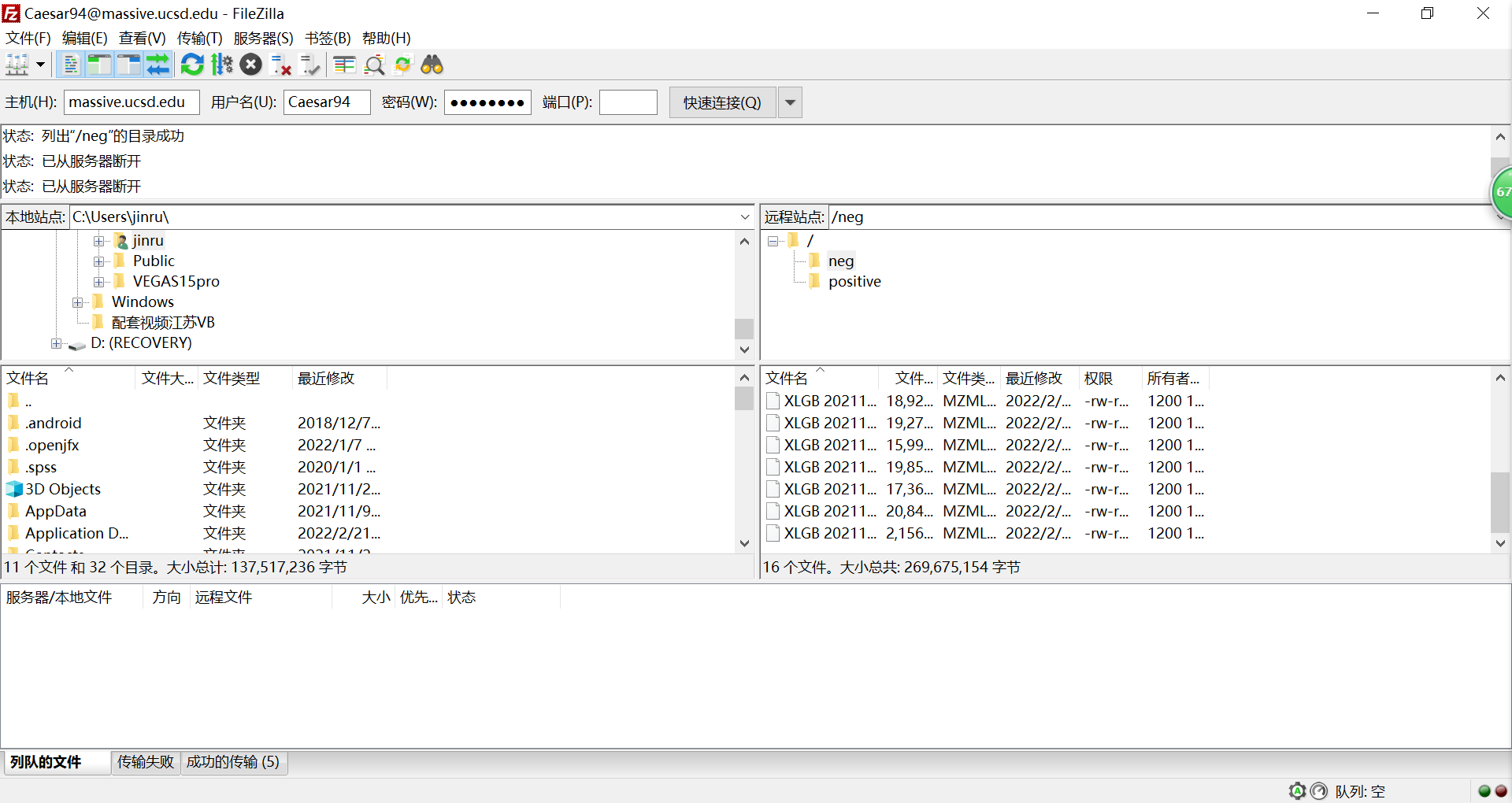Screen dimensions: 1512x803
Task: Click the host input field
Action: point(132,102)
